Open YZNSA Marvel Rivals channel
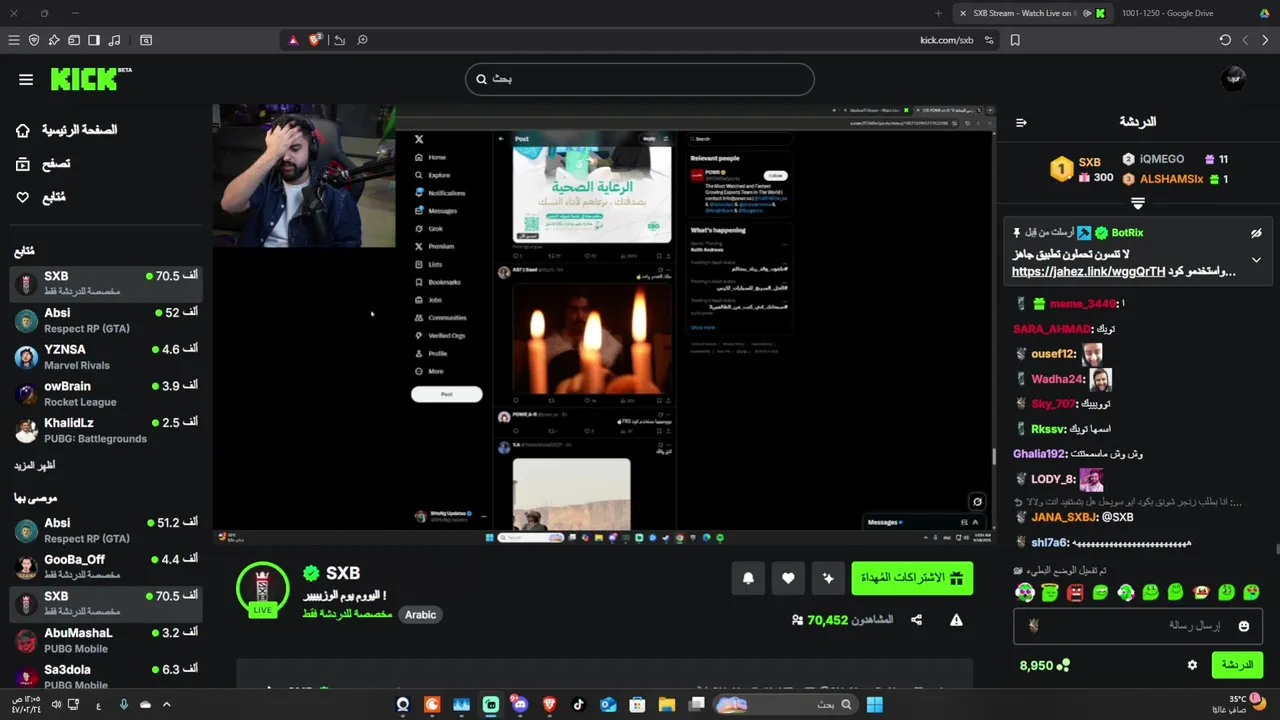Screen dimensions: 1280x720 point(106,357)
